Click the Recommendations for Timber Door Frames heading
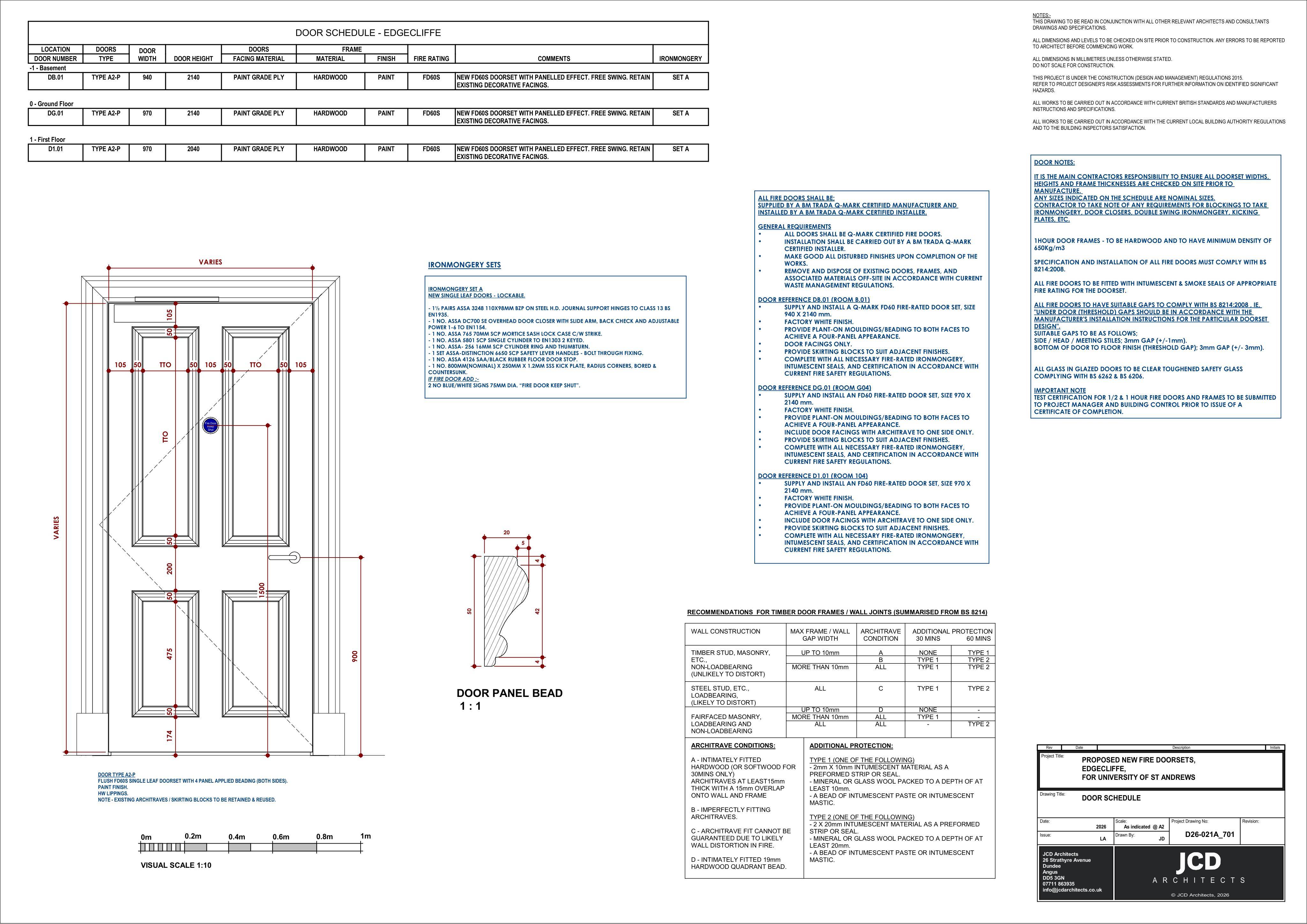The image size is (1307, 924). tap(837, 612)
